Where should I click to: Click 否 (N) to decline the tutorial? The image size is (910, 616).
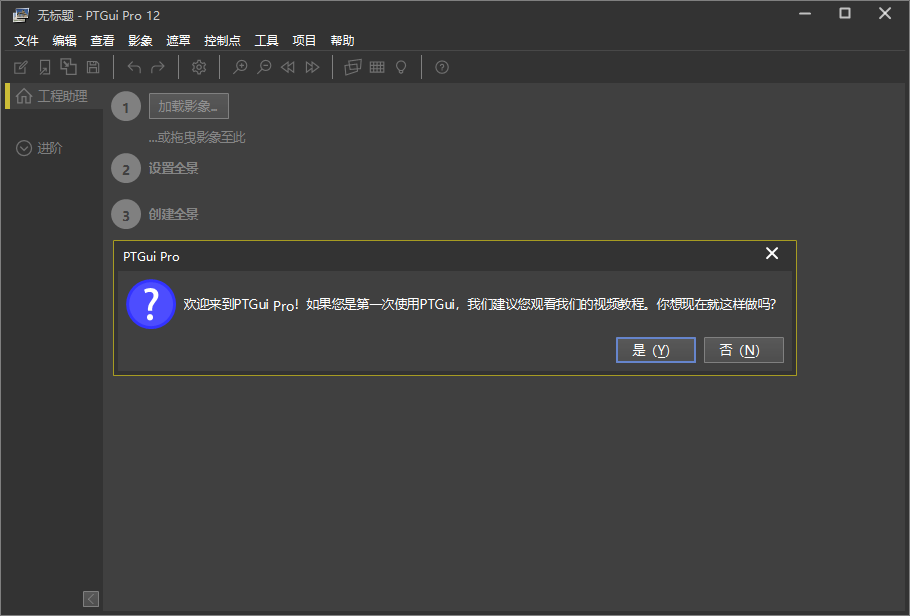pyautogui.click(x=744, y=349)
